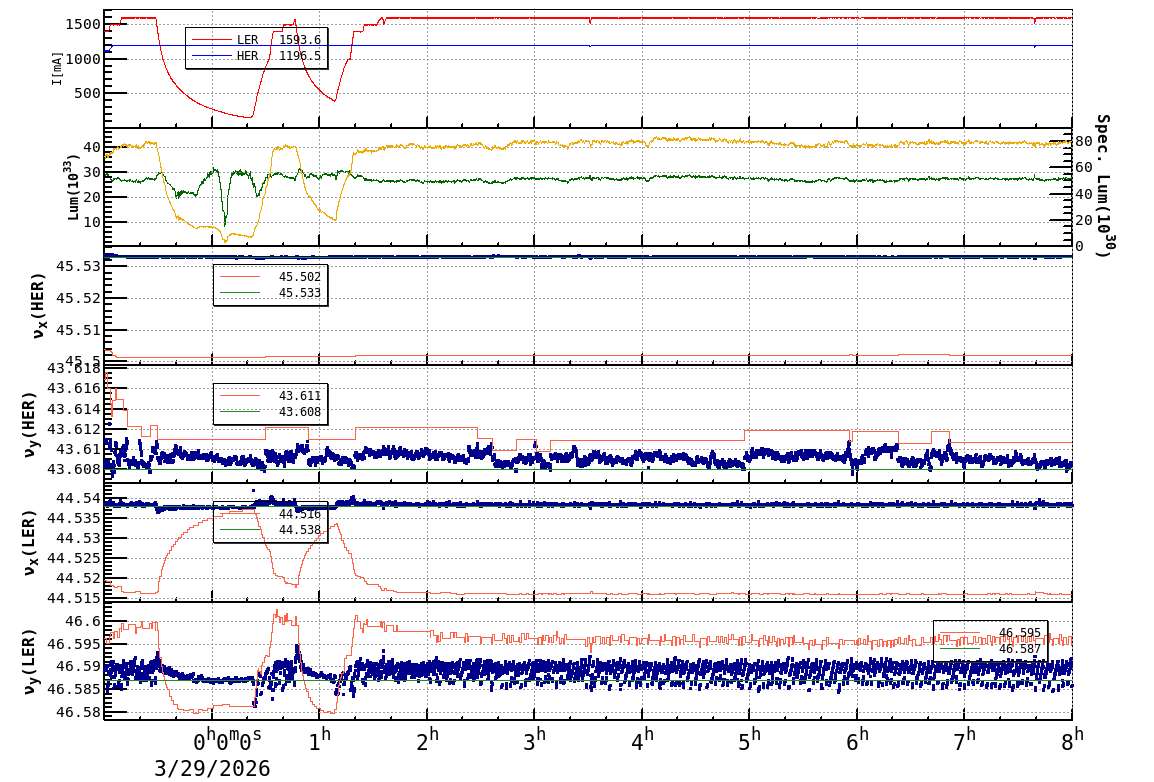Click the 4h time axis label
The height and width of the screenshot is (782, 1154).
coord(642,741)
